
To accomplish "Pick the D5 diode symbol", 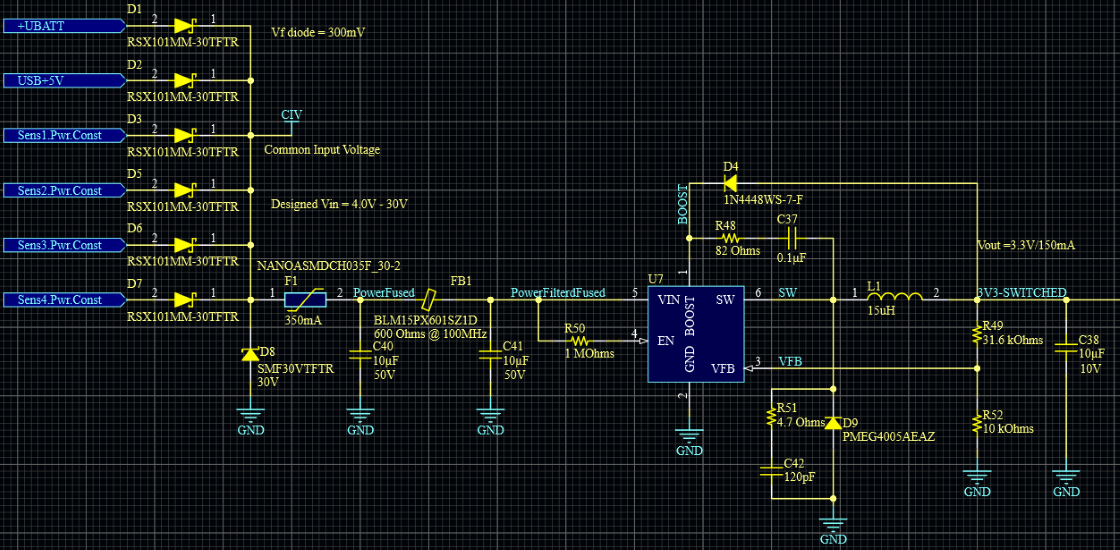I will pos(184,190).
